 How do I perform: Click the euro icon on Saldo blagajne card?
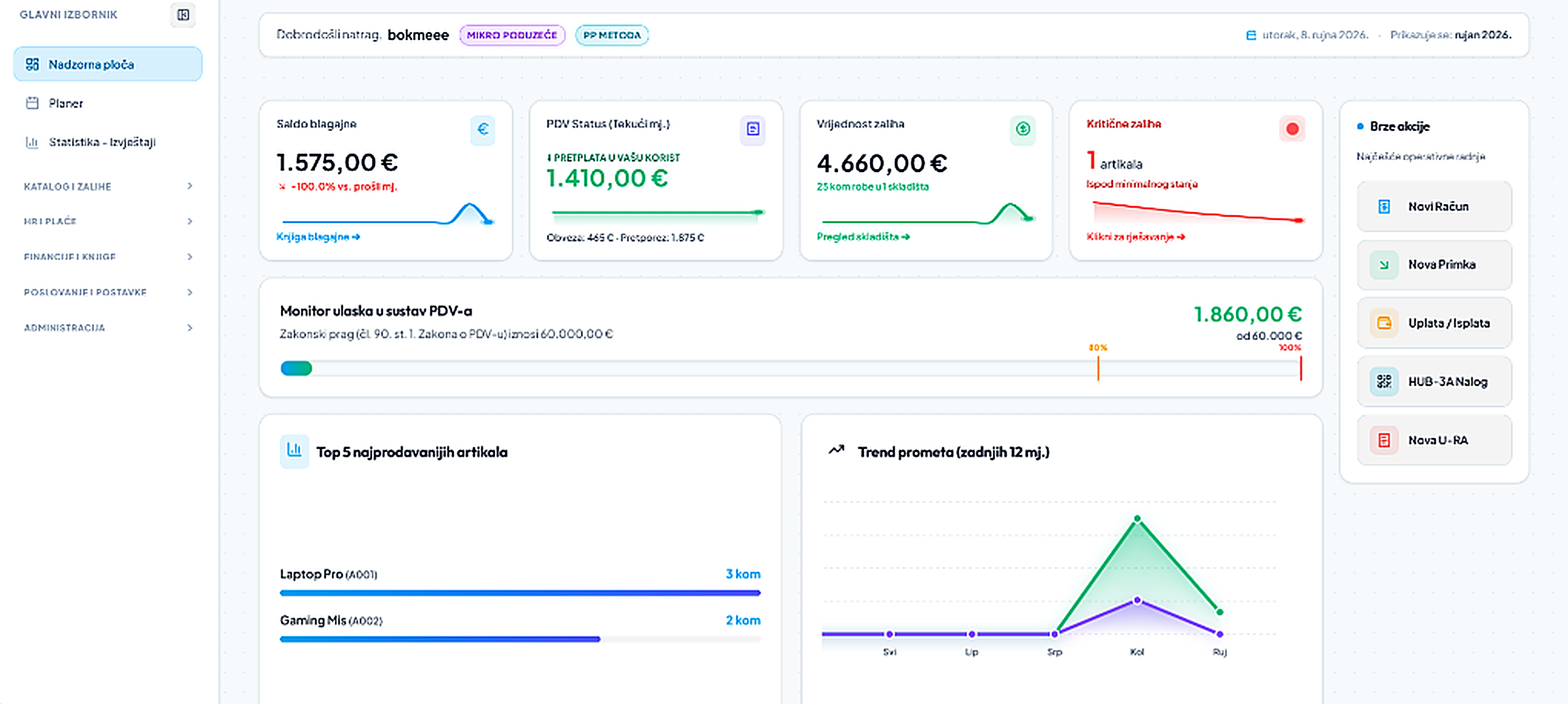point(483,129)
